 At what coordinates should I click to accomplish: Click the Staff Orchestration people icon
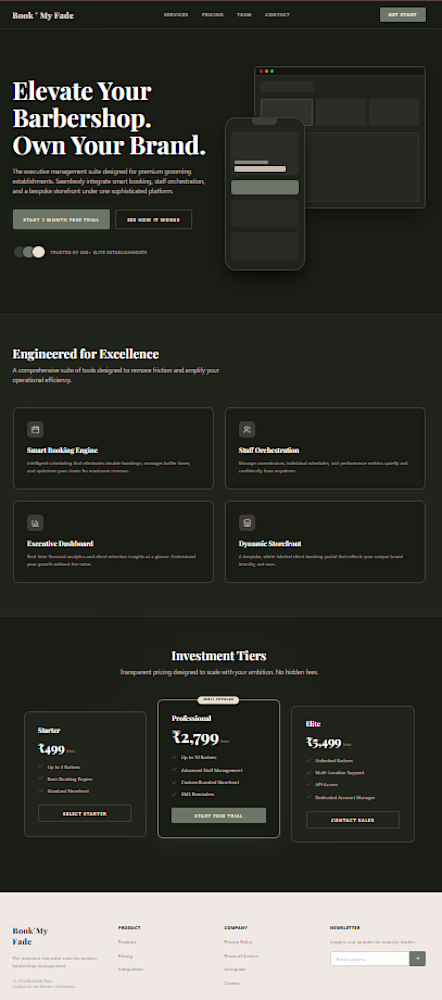(247, 429)
